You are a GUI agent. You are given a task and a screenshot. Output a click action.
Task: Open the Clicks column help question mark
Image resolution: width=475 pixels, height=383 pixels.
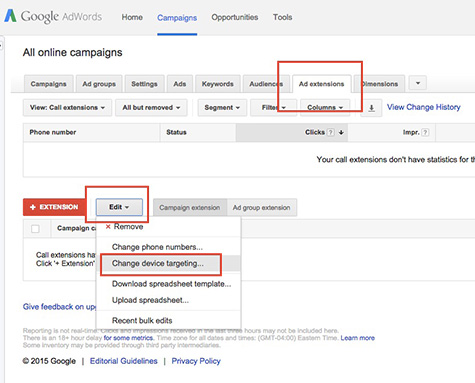pos(330,132)
